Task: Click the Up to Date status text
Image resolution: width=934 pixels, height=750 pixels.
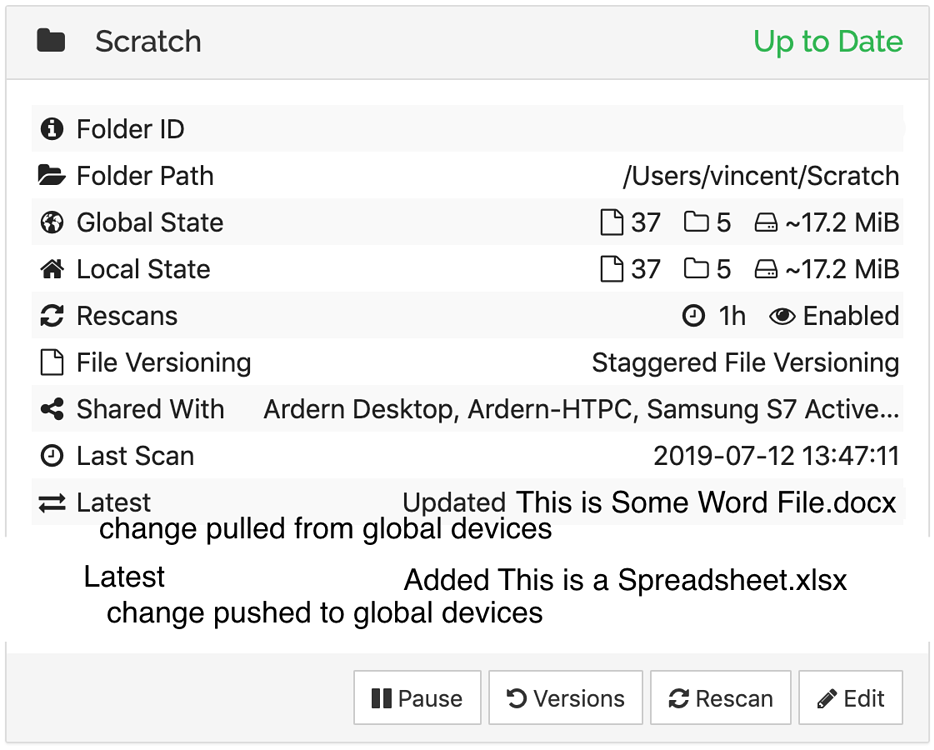Action: pos(828,42)
